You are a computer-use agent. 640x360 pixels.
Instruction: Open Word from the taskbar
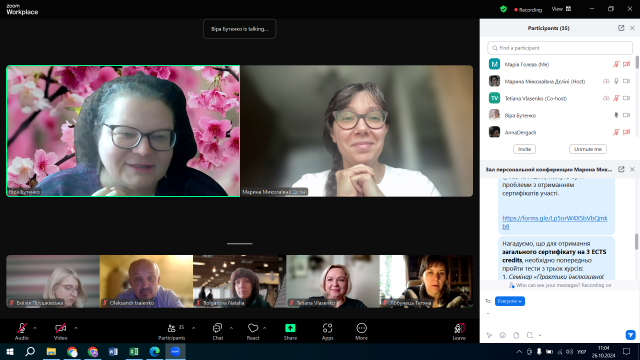pos(113,351)
